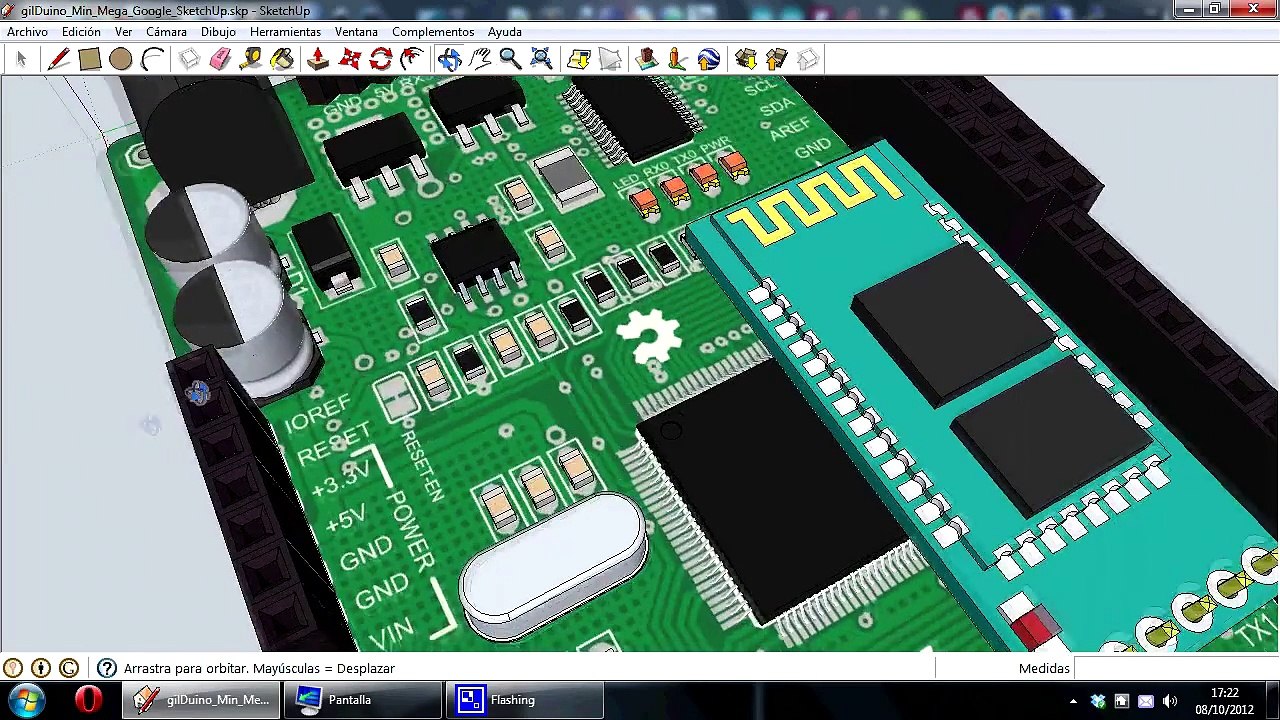Select the Arc tool
Viewport: 1280px width, 720px height.
pyautogui.click(x=152, y=59)
